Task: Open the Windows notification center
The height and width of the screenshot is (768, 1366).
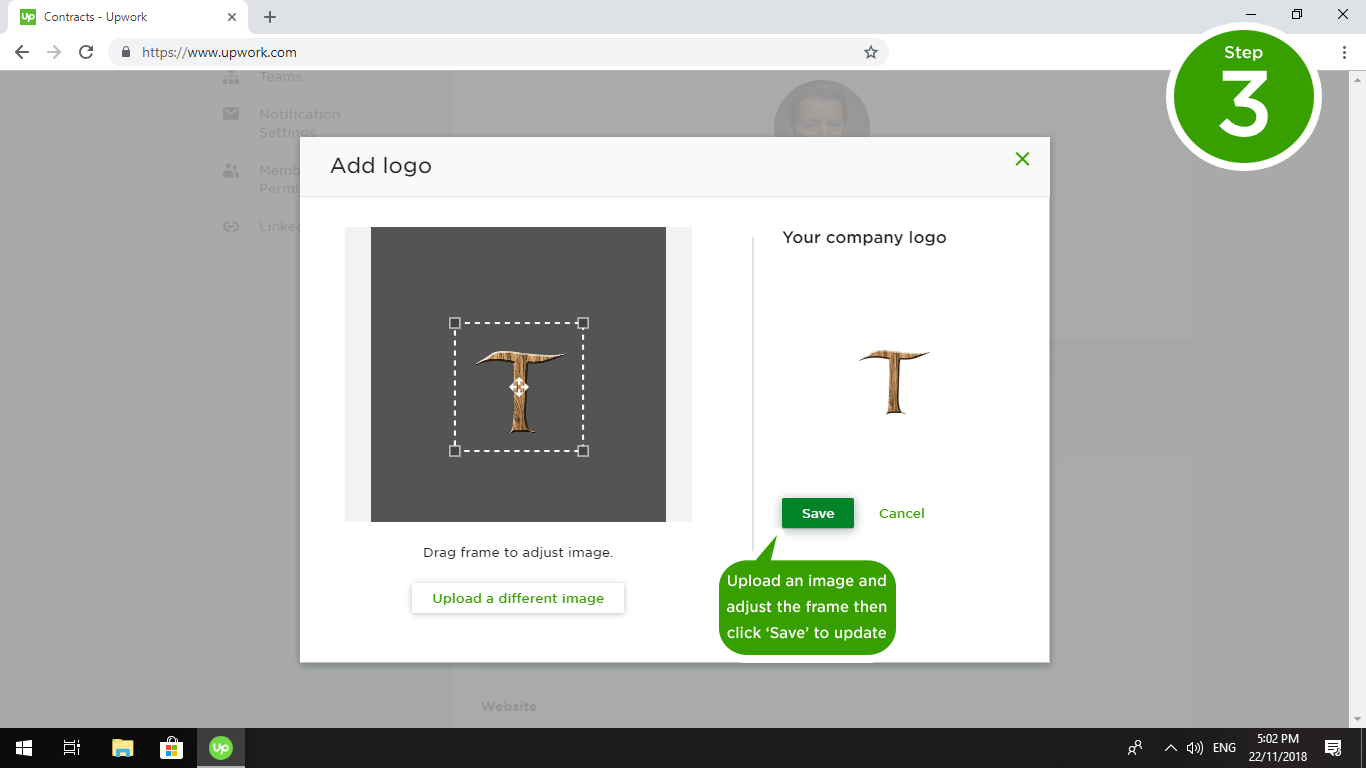Action: (x=1332, y=747)
